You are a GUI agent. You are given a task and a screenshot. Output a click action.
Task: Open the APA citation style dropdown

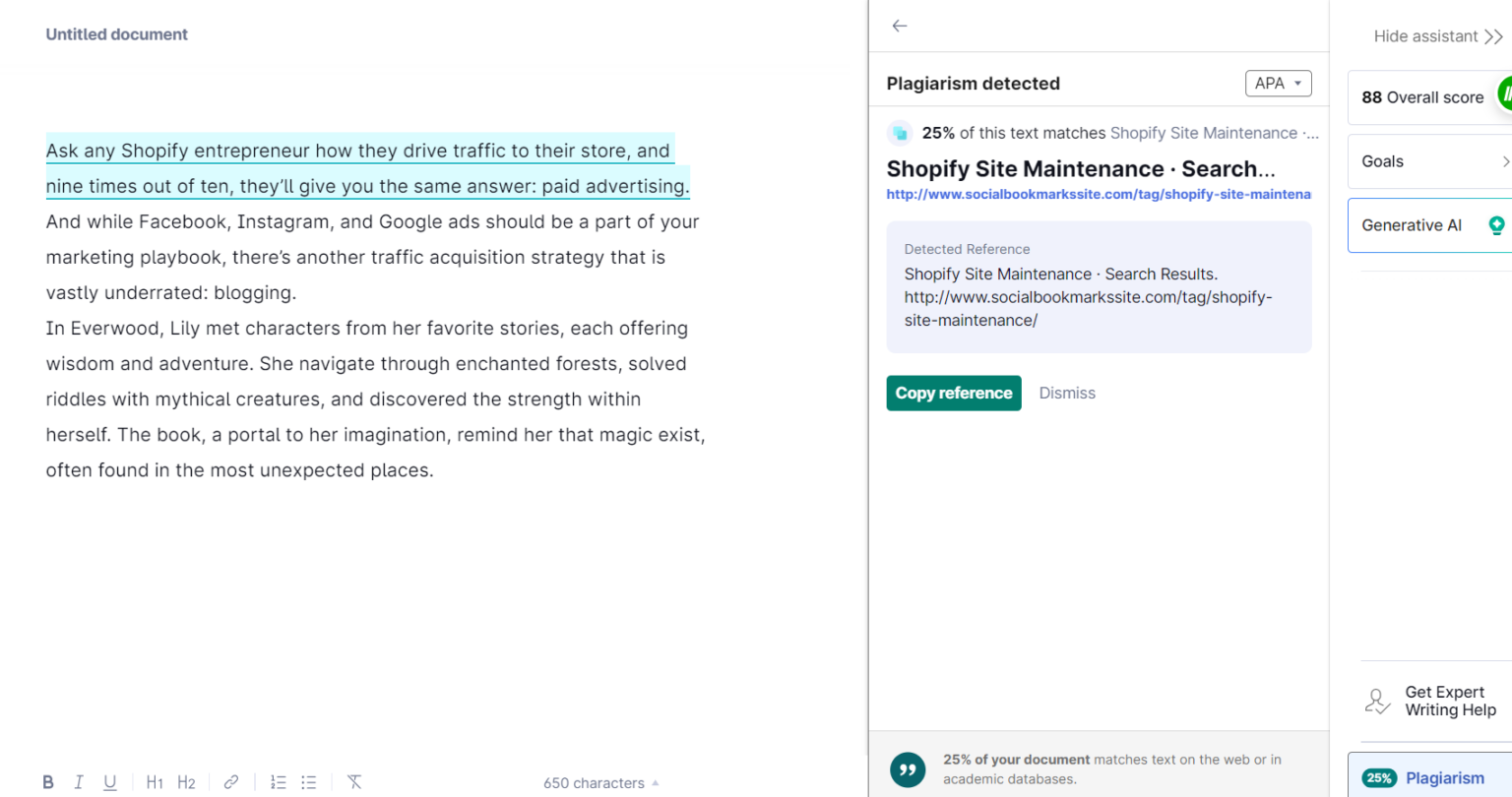[1278, 83]
